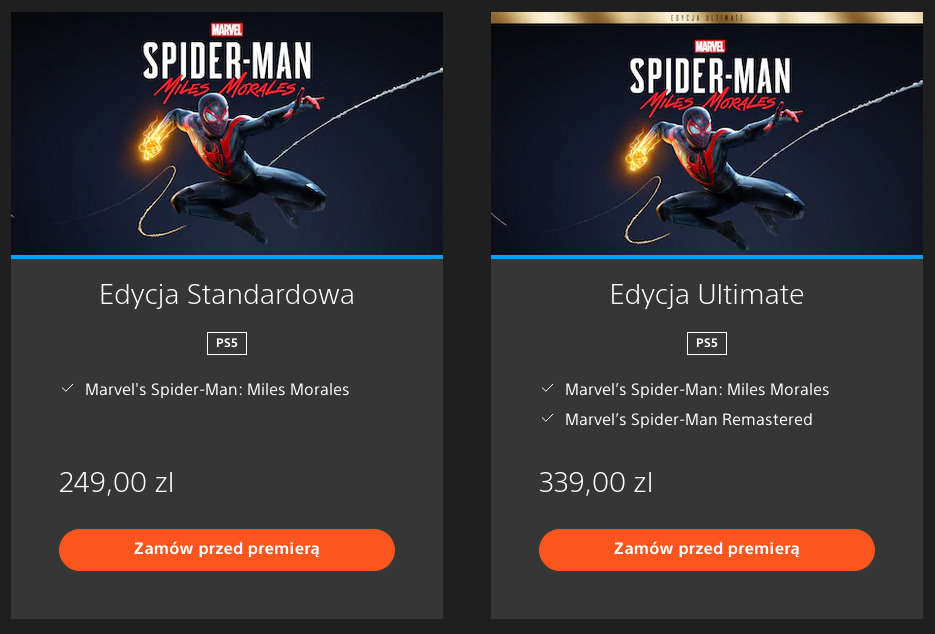Select the Edycja Ultimate heading
Screen dimensions: 935x634
(x=707, y=295)
